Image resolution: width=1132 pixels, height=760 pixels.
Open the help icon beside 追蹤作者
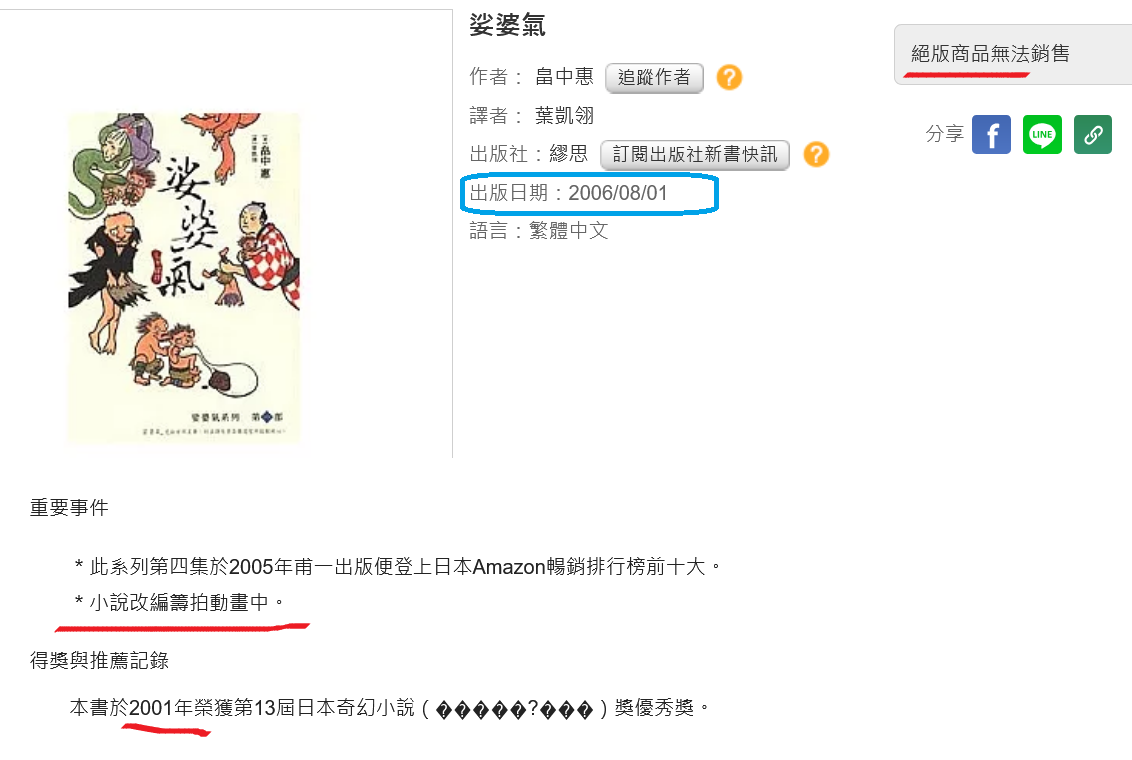(729, 77)
